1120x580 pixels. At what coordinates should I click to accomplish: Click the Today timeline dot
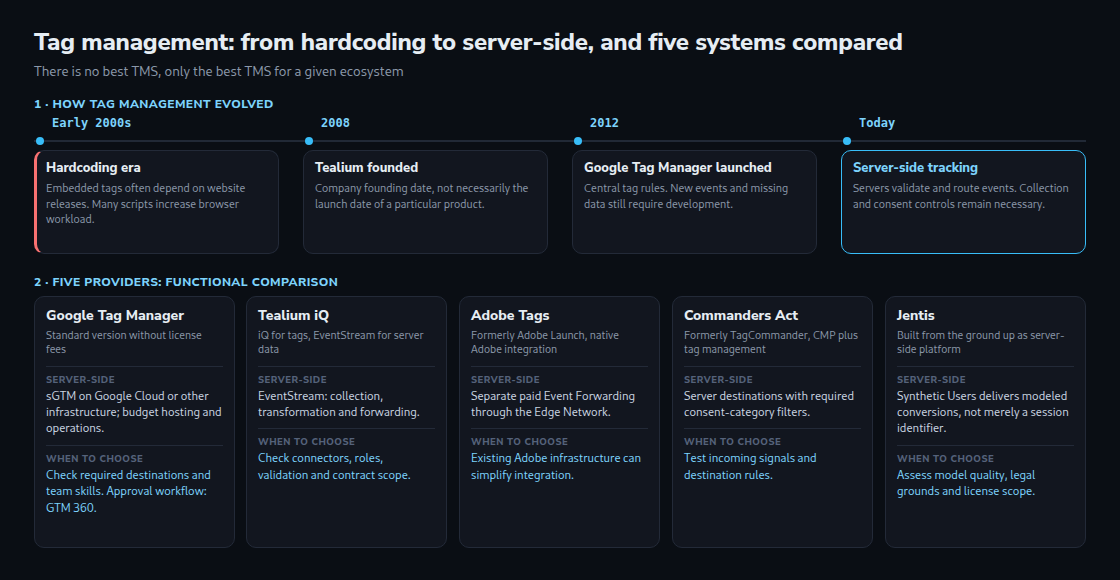pos(846,141)
